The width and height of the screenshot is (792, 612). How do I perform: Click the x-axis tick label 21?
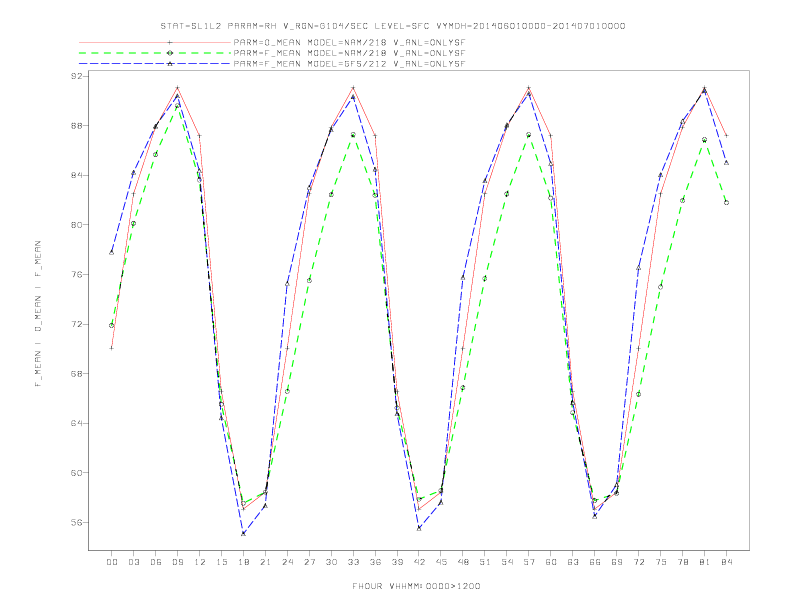pos(265,562)
